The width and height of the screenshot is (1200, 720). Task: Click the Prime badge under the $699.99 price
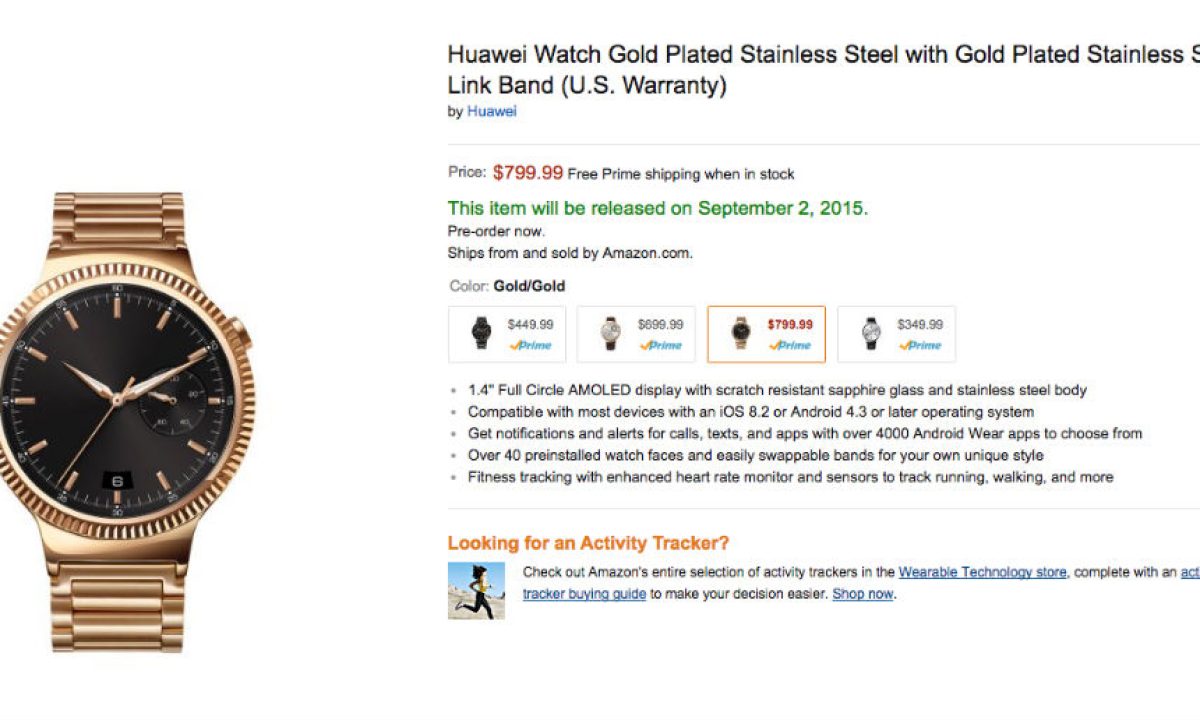click(660, 345)
